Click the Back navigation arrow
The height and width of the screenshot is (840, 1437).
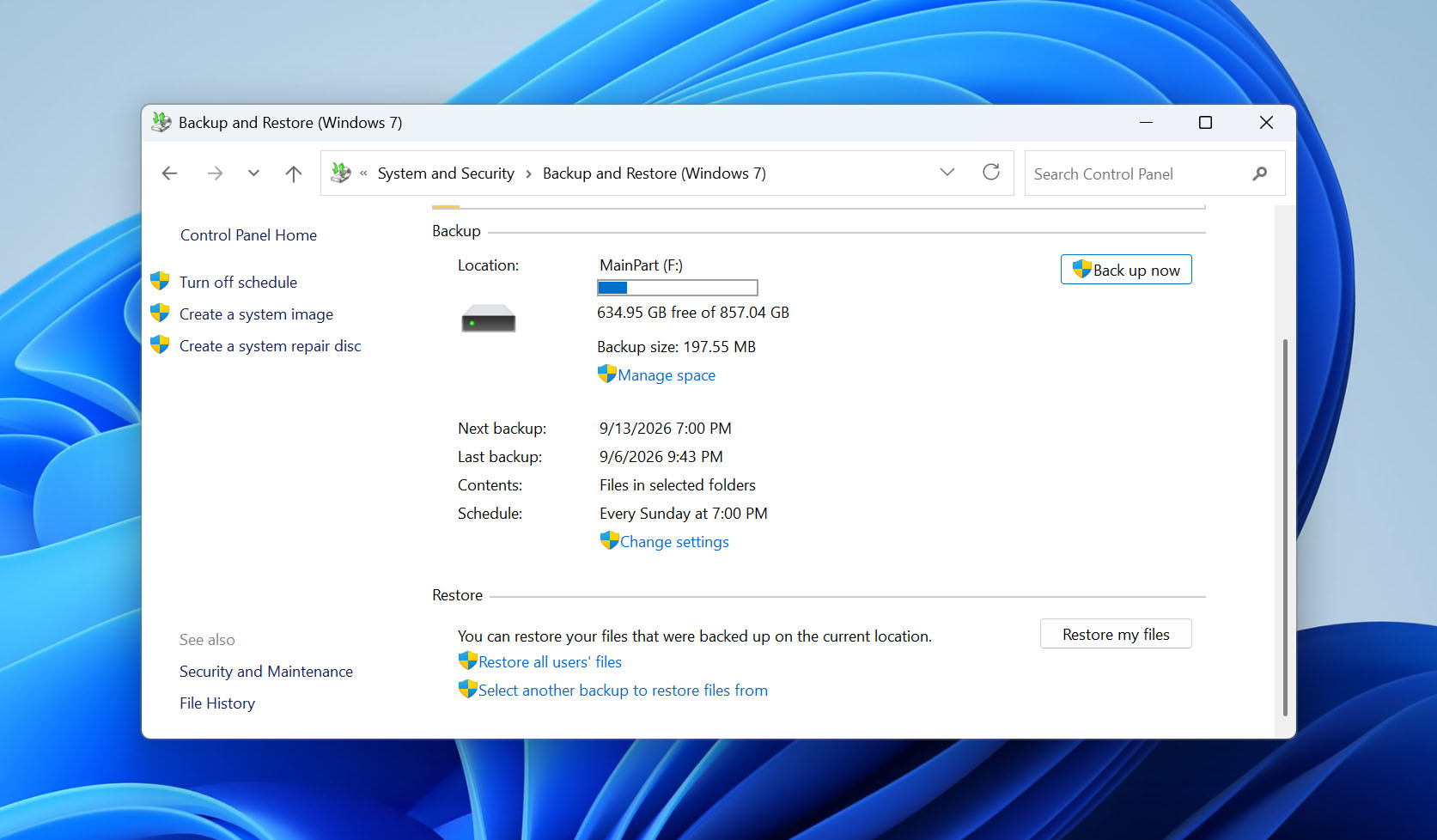169,173
